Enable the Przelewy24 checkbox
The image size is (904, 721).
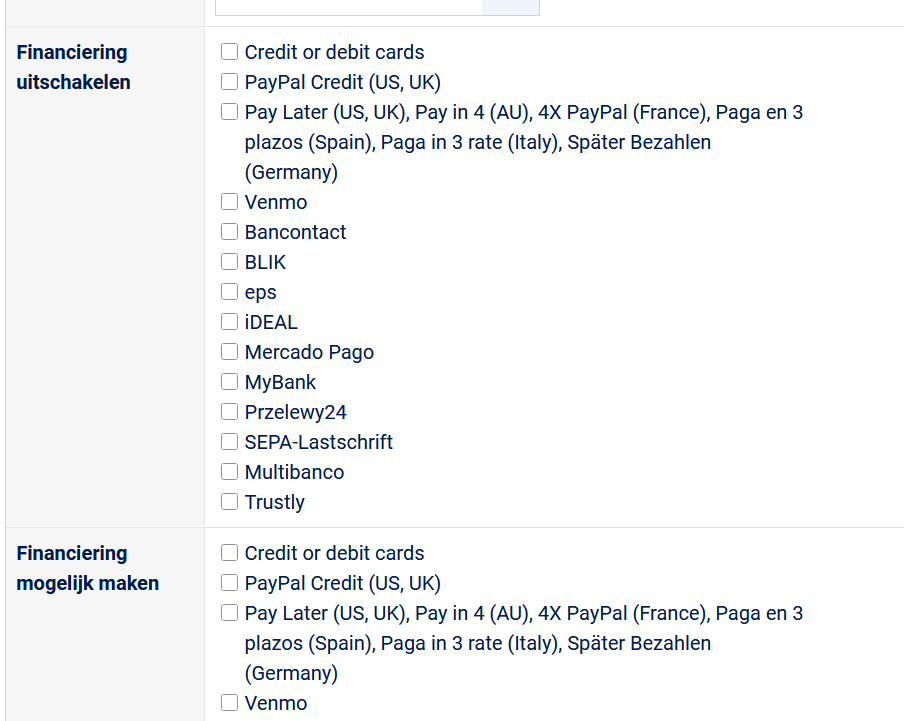(x=230, y=412)
